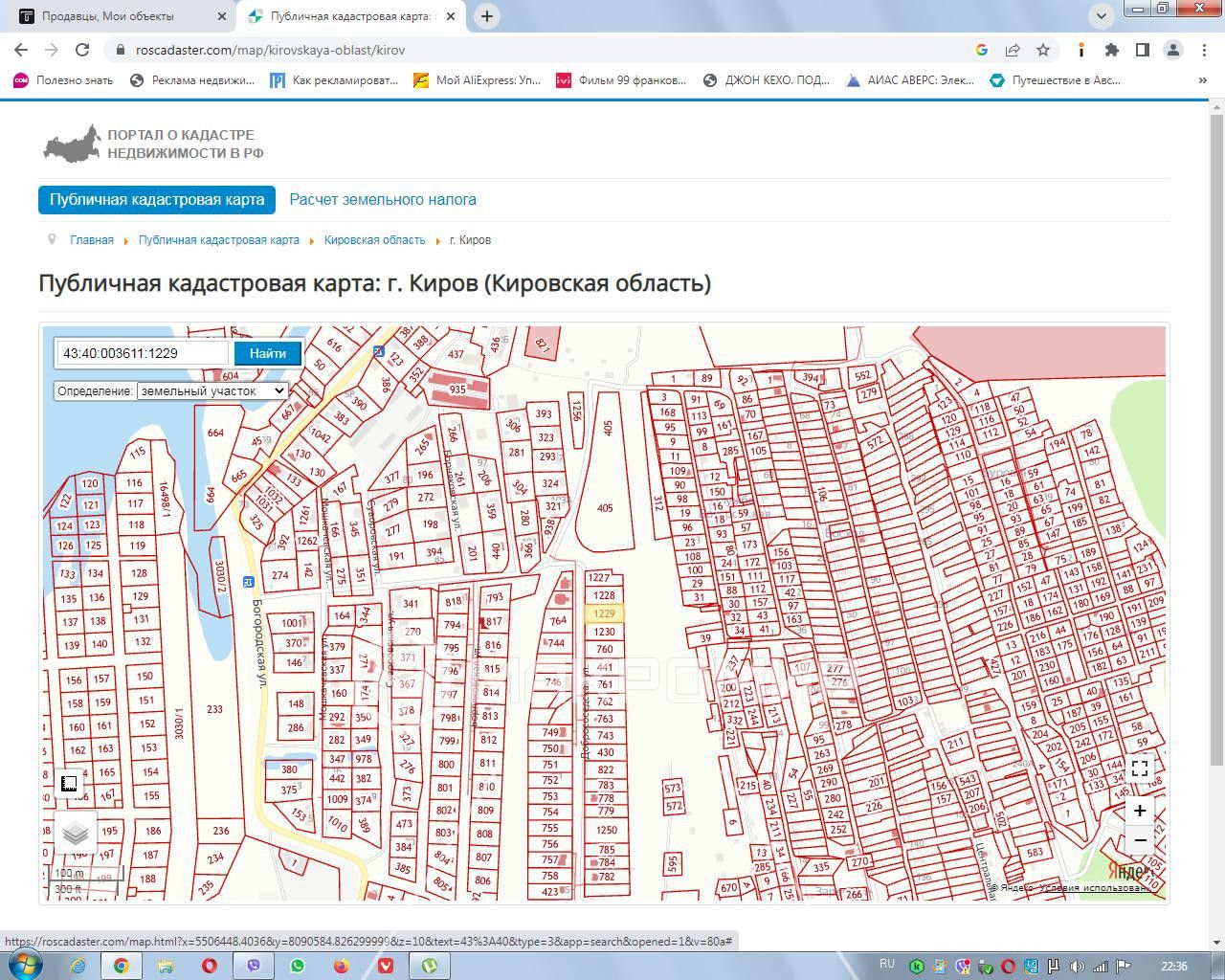
Task: Click the map zoom in plus button
Action: pos(1139,811)
